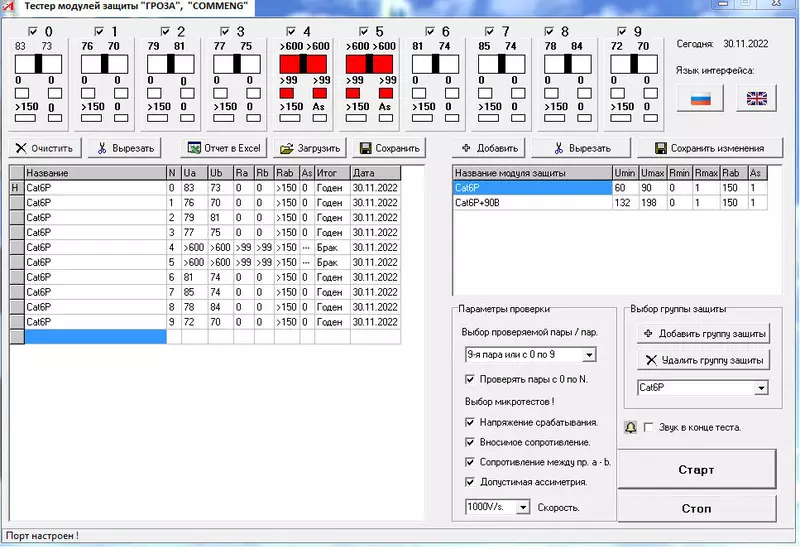Screen dimensions: 800x549
Task: Click the Отчет в Excel button
Action: point(224,148)
